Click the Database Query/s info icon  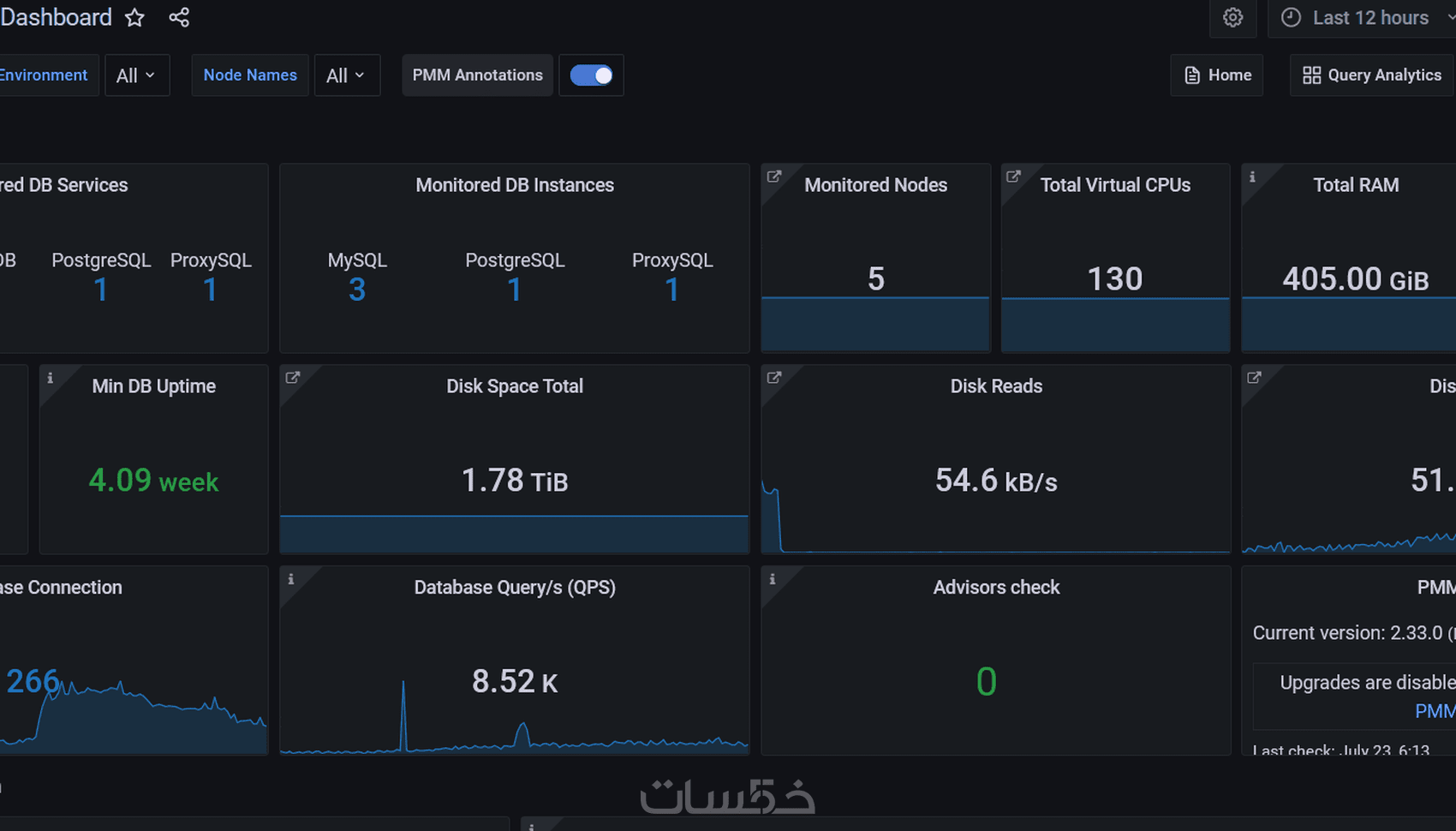[291, 579]
